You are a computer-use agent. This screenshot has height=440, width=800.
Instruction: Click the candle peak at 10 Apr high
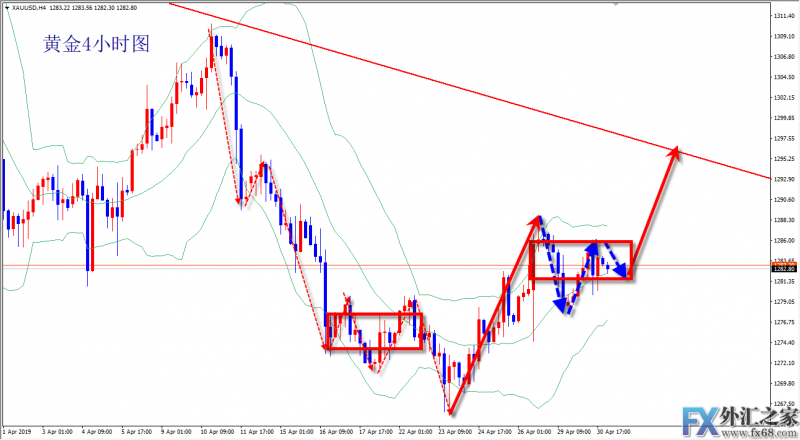(x=212, y=32)
